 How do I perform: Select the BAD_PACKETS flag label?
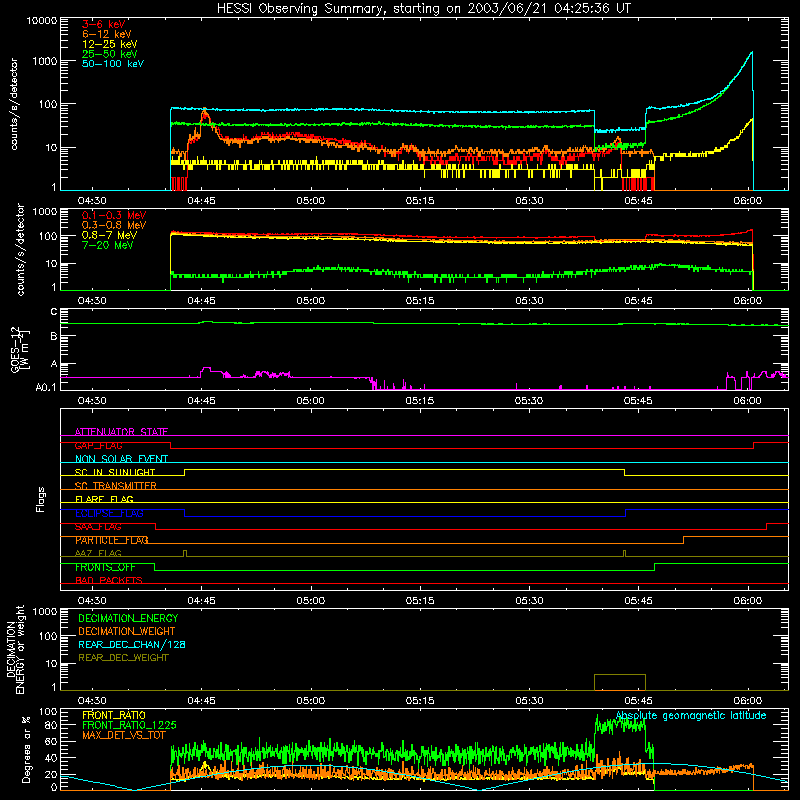[x=109, y=581]
